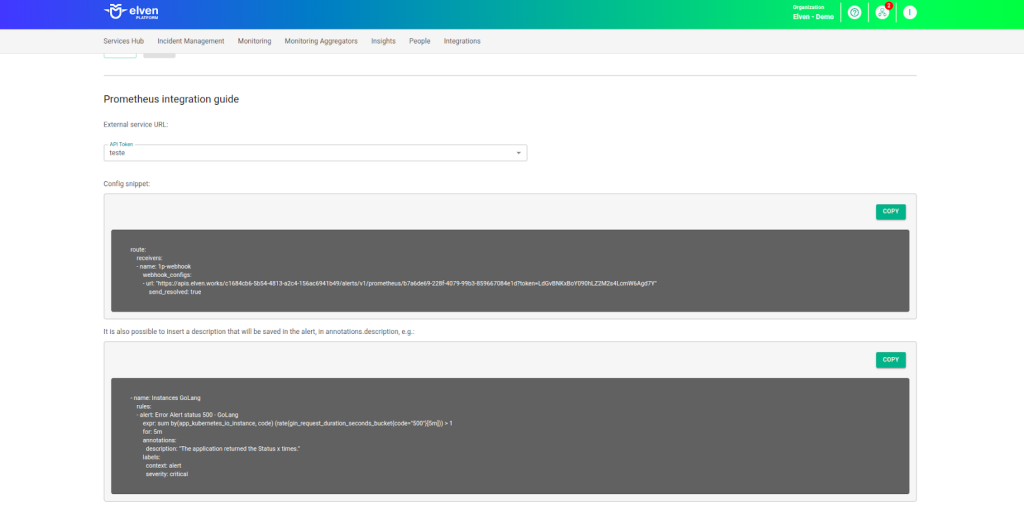This screenshot has width=1024, height=510.
Task: Click the External service URL label
Action: coord(136,124)
